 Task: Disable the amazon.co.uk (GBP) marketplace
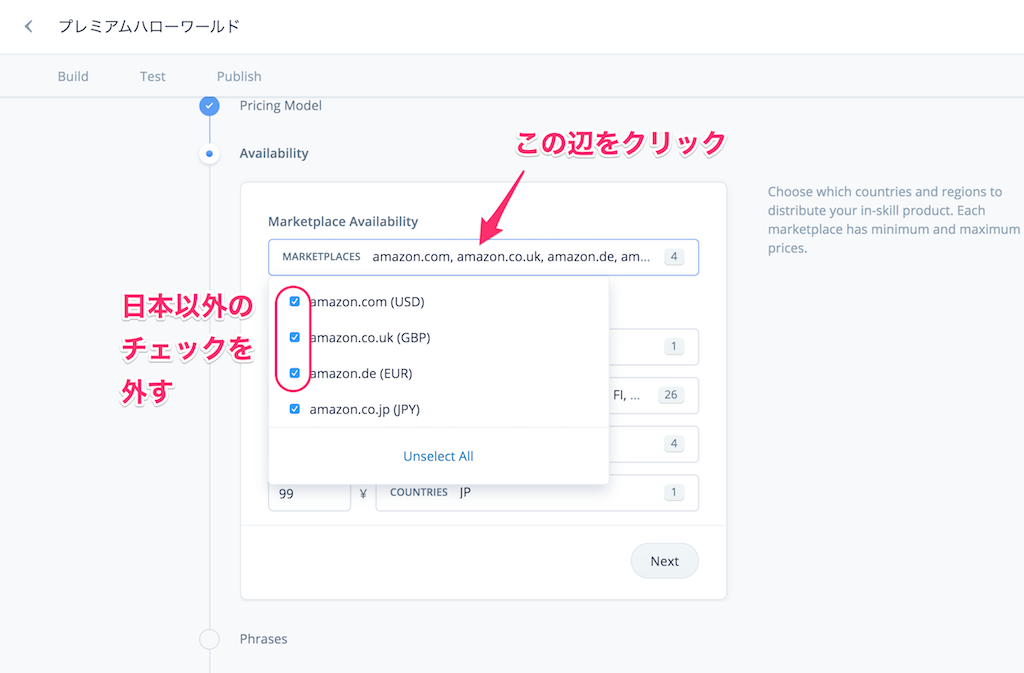pos(294,337)
